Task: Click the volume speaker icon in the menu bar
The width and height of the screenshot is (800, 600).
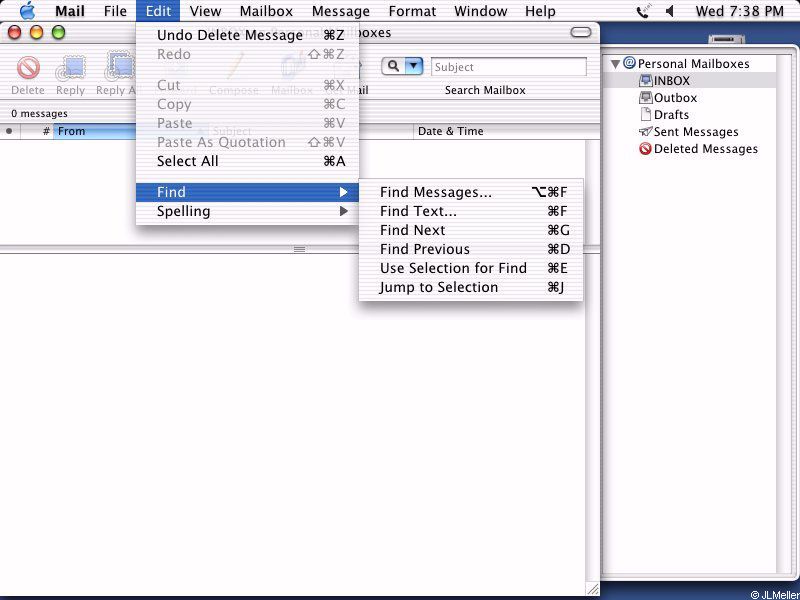Action: (670, 11)
